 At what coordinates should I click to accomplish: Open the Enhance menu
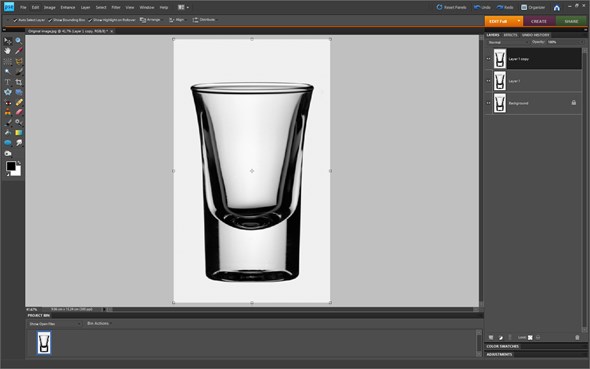click(68, 7)
